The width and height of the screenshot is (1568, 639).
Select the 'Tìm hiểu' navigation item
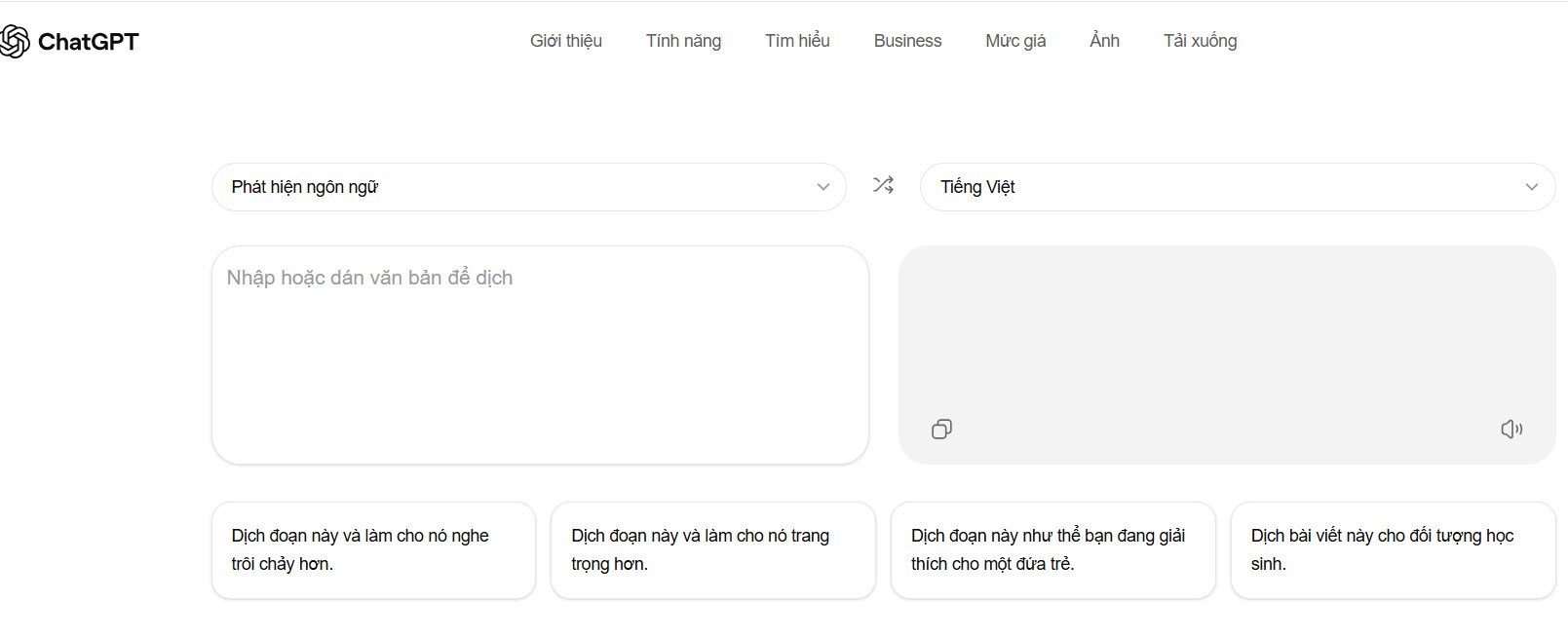pyautogui.click(x=797, y=41)
